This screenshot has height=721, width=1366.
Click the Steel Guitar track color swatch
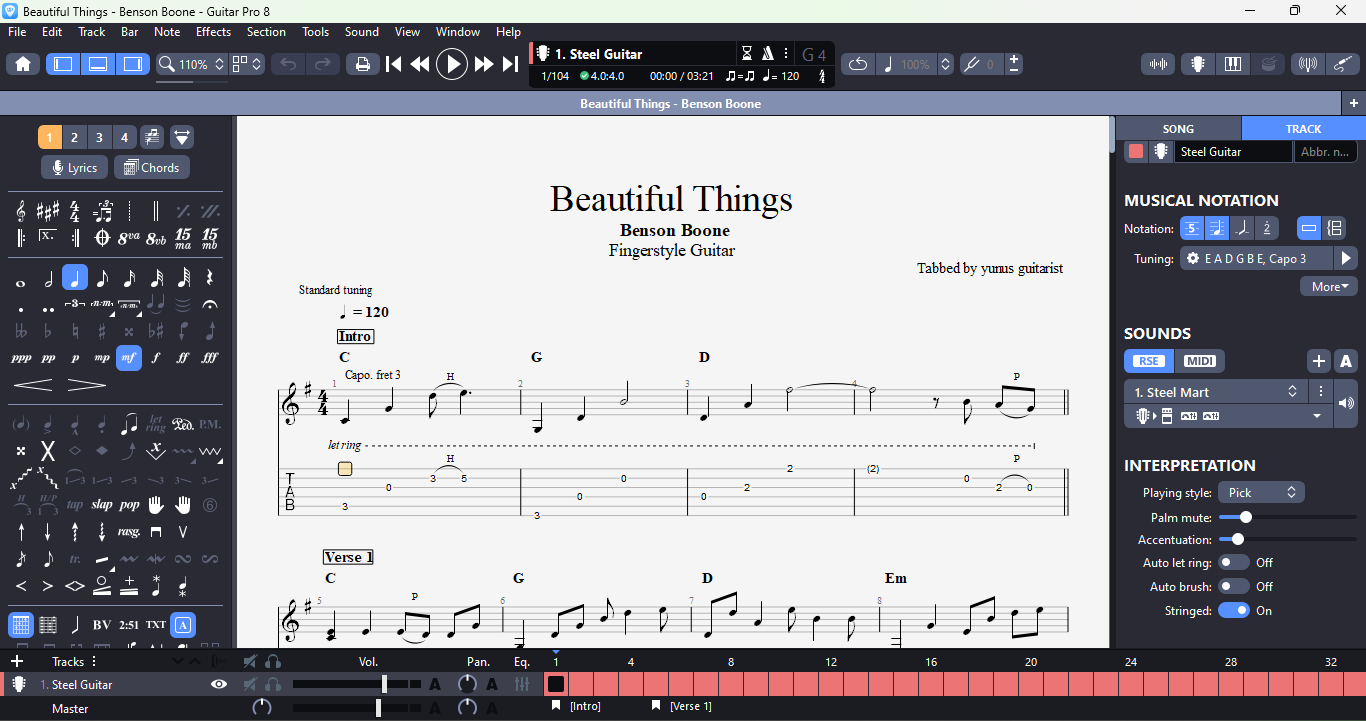pos(1136,152)
